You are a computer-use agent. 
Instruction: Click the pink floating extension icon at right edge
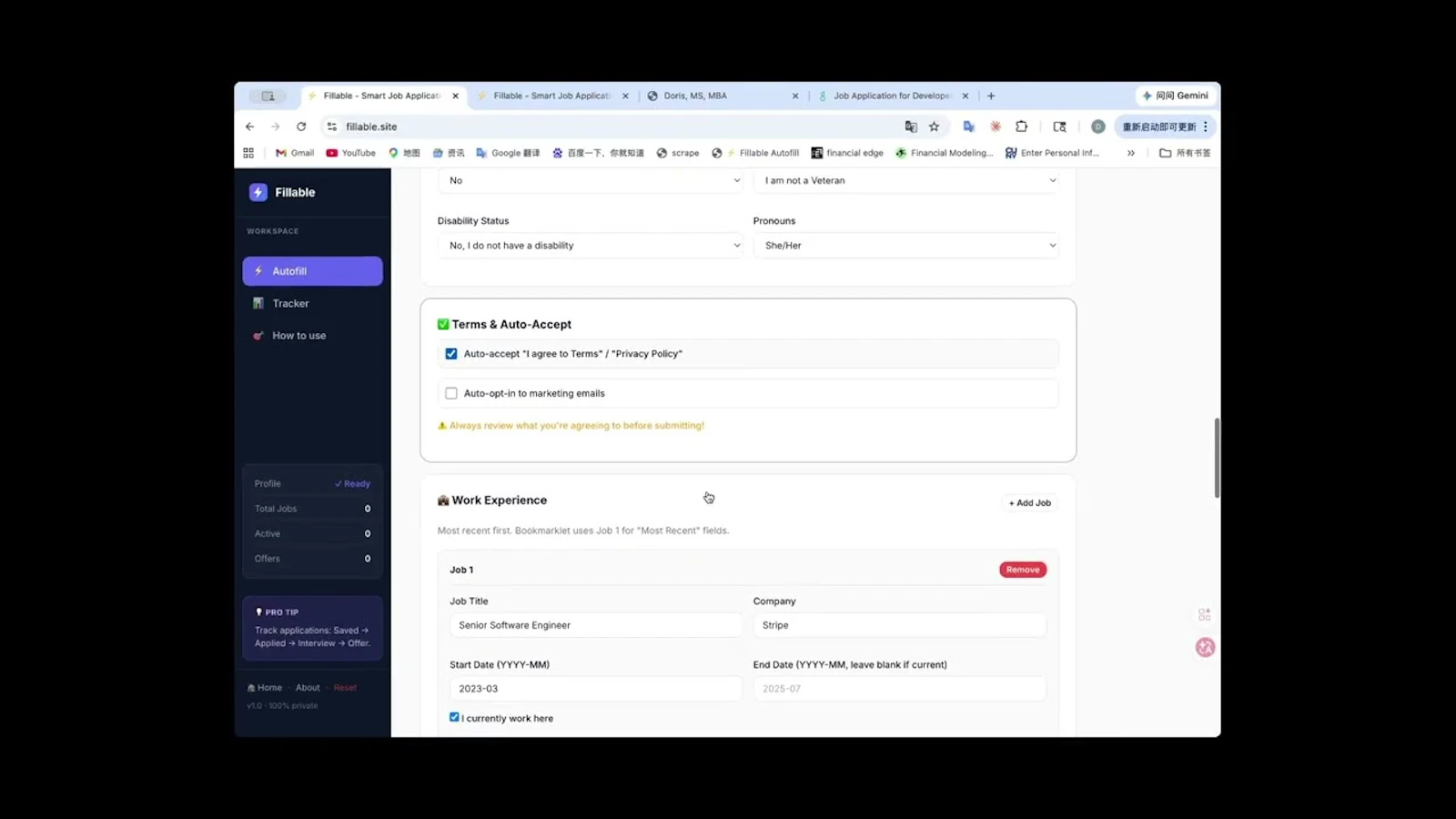click(1205, 647)
